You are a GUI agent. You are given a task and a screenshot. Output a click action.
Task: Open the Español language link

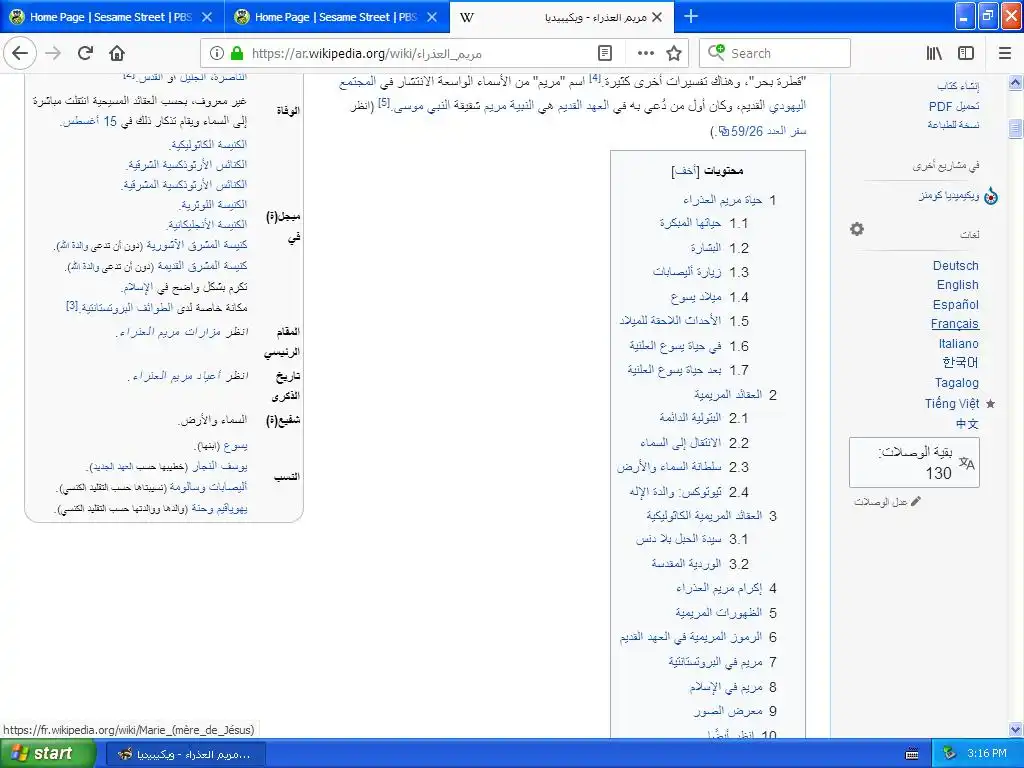click(955, 304)
